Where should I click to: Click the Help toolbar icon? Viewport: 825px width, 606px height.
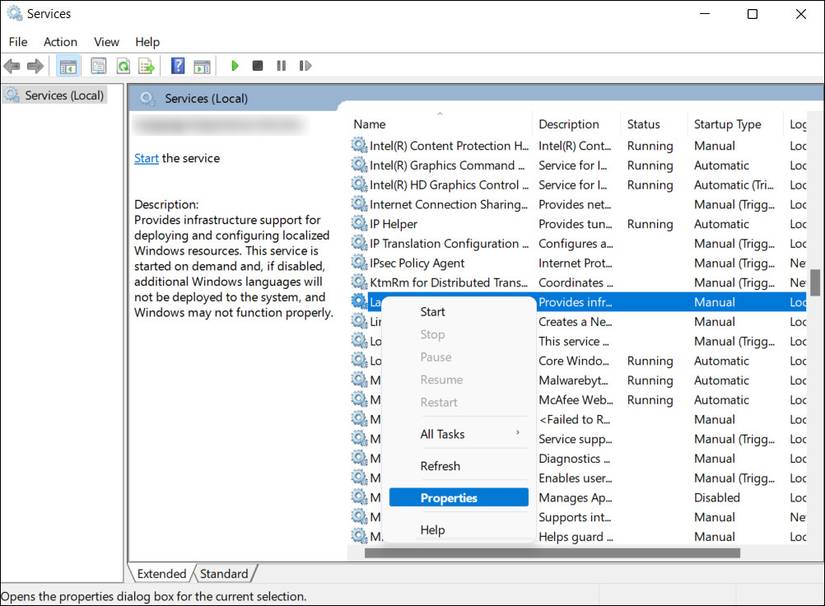178,66
